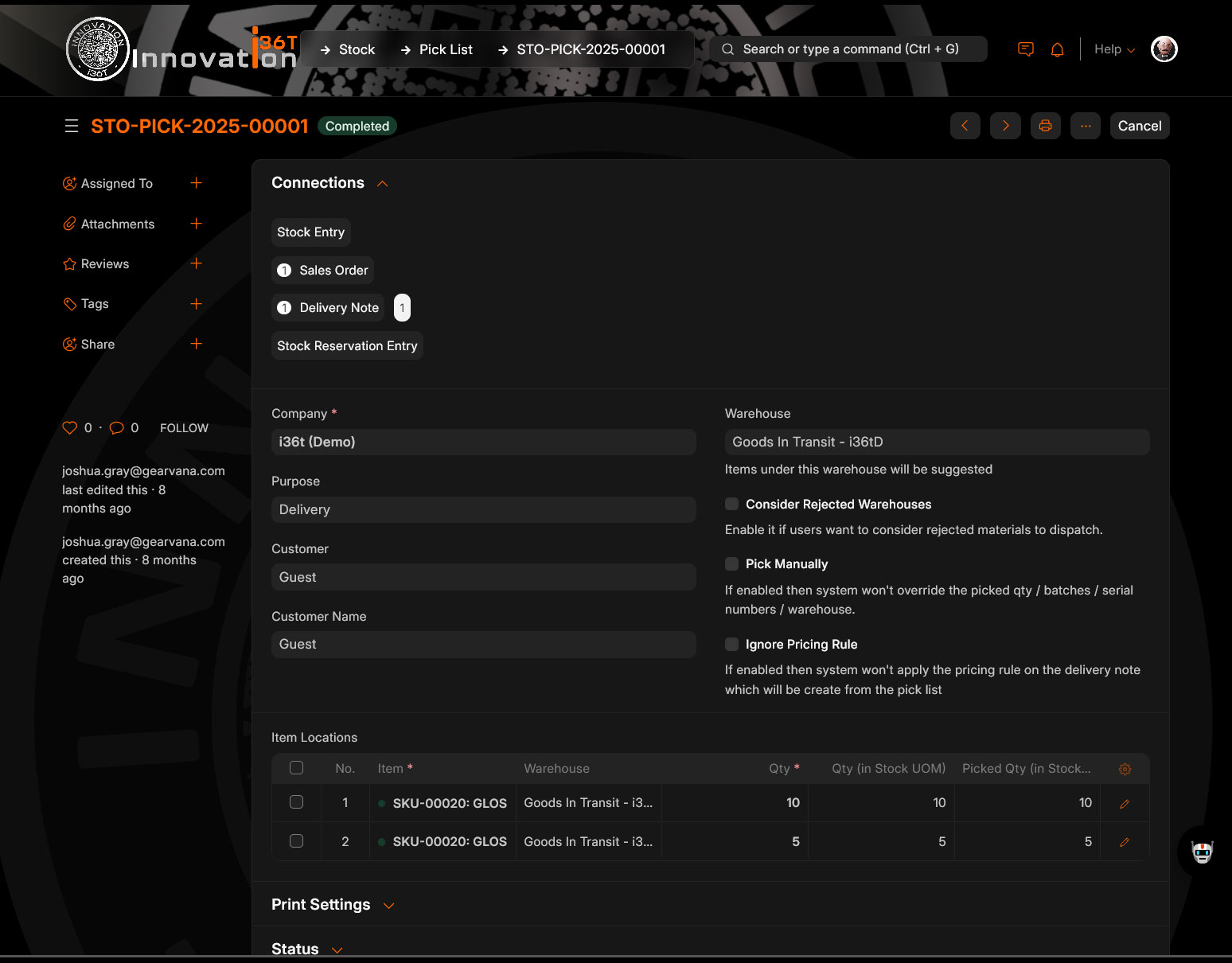Viewport: 1232px width, 963px height.
Task: Click the print icon button
Action: pyautogui.click(x=1045, y=126)
